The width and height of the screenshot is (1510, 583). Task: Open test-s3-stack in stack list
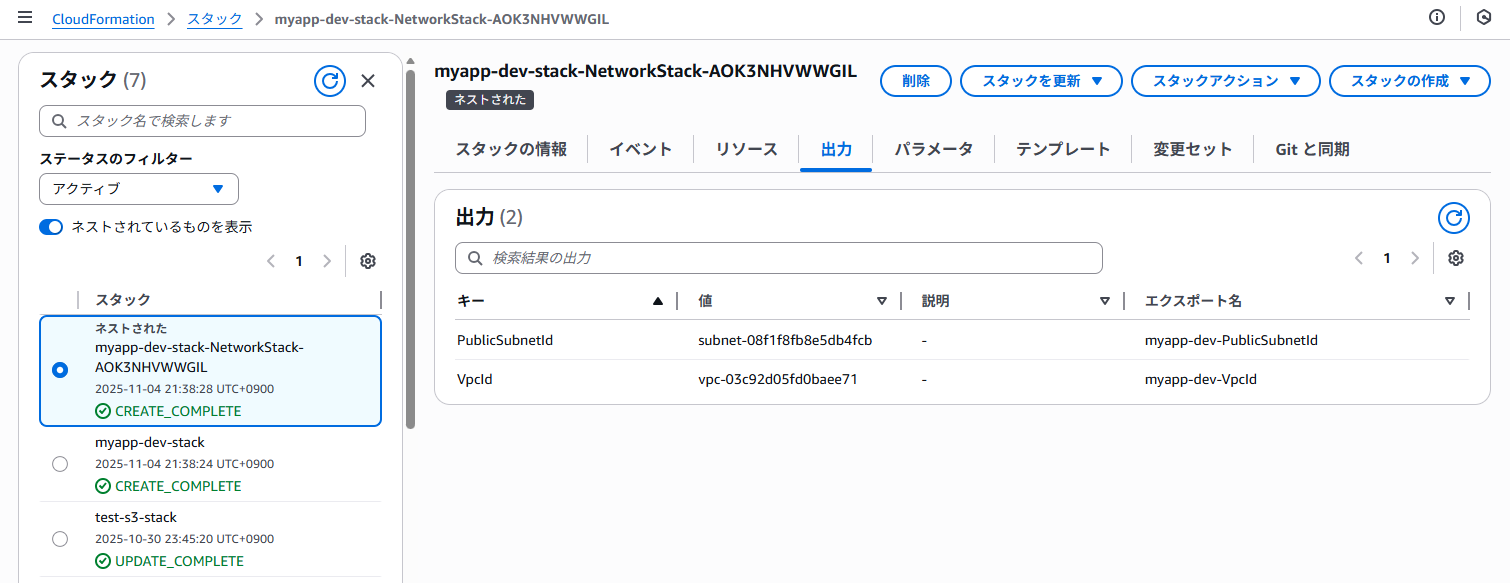(136, 517)
